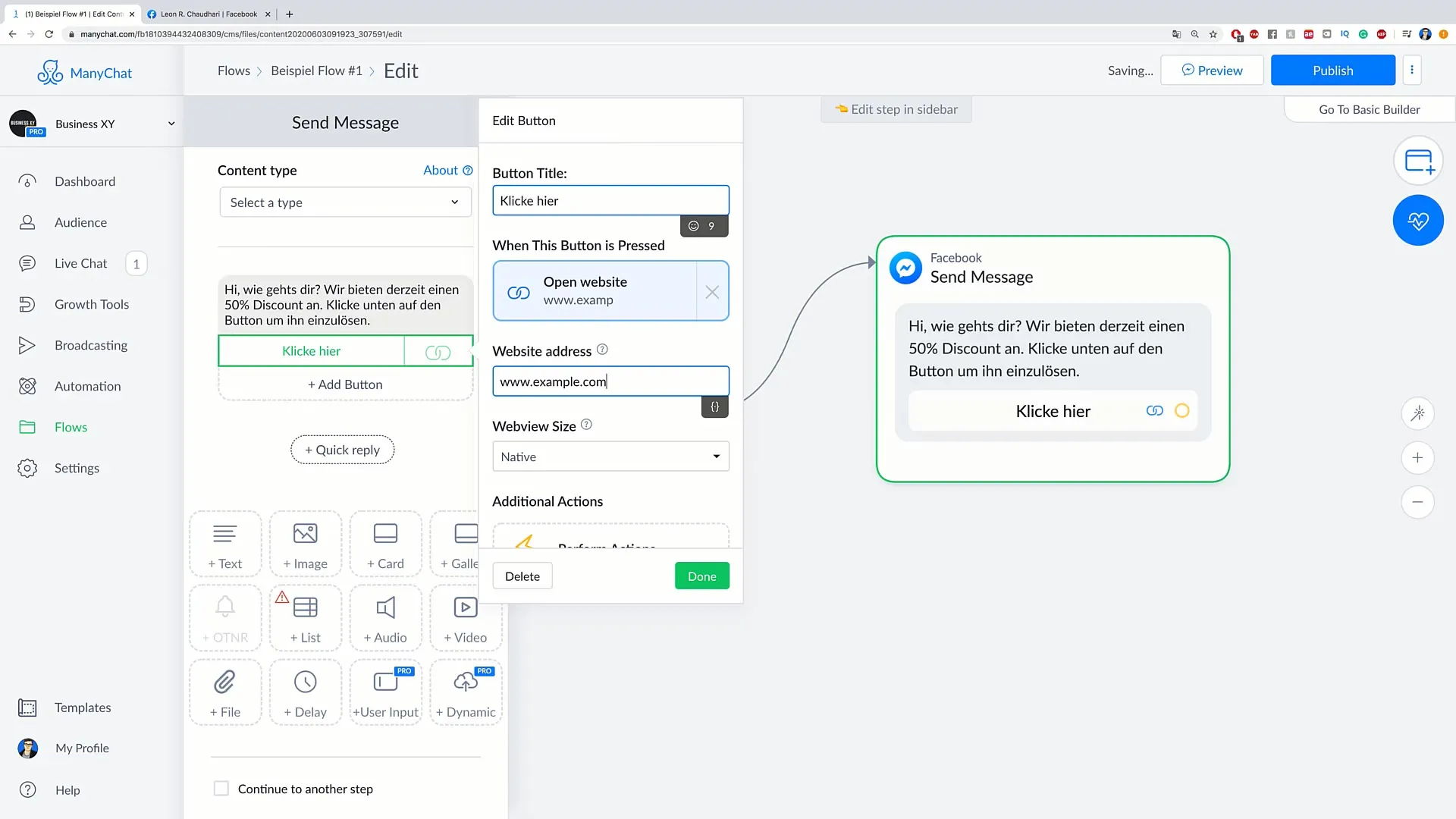Select the Audience navigation icon
Screen dimensions: 1456x819
[x=26, y=222]
